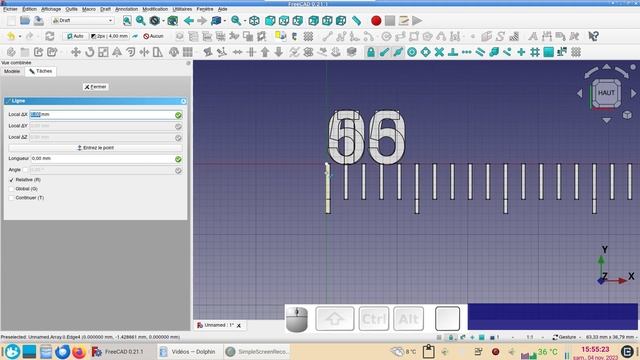Click the Local ΔX input field

tap(102, 115)
